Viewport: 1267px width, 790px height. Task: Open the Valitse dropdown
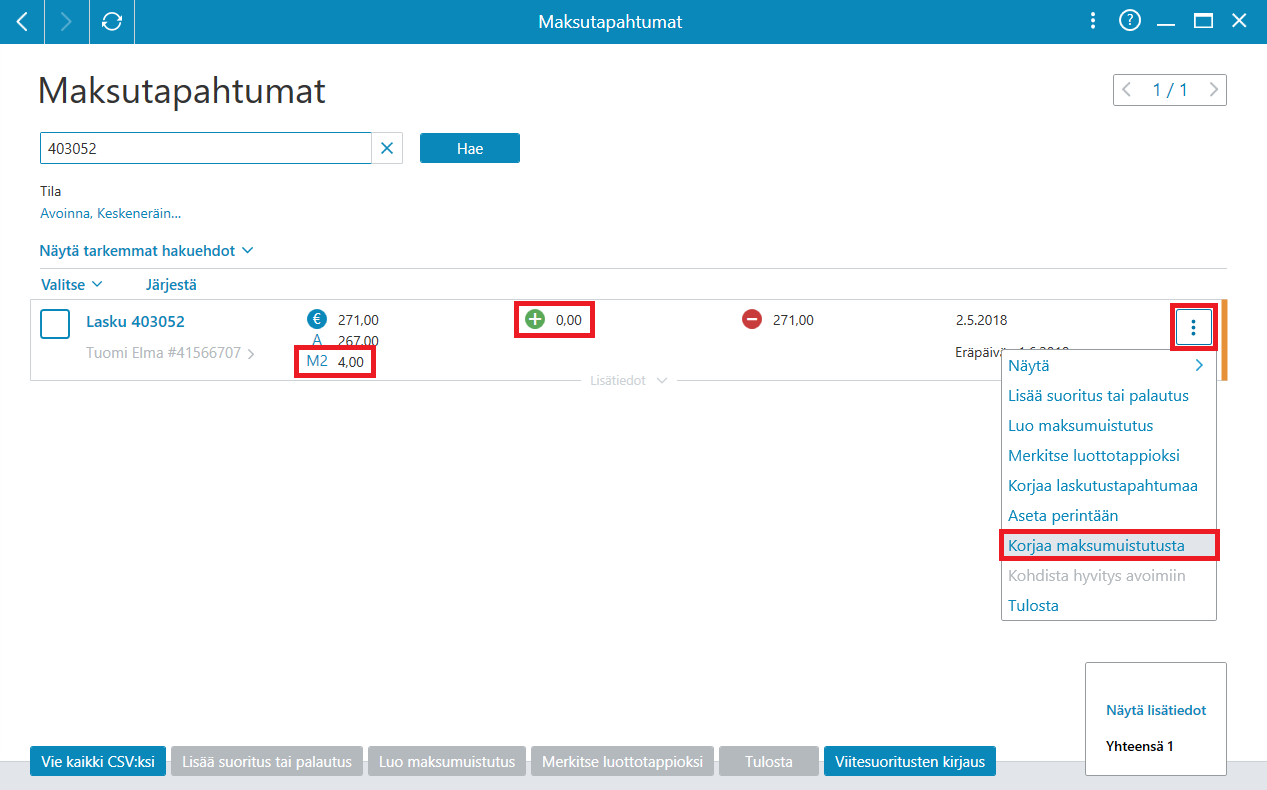tap(72, 284)
